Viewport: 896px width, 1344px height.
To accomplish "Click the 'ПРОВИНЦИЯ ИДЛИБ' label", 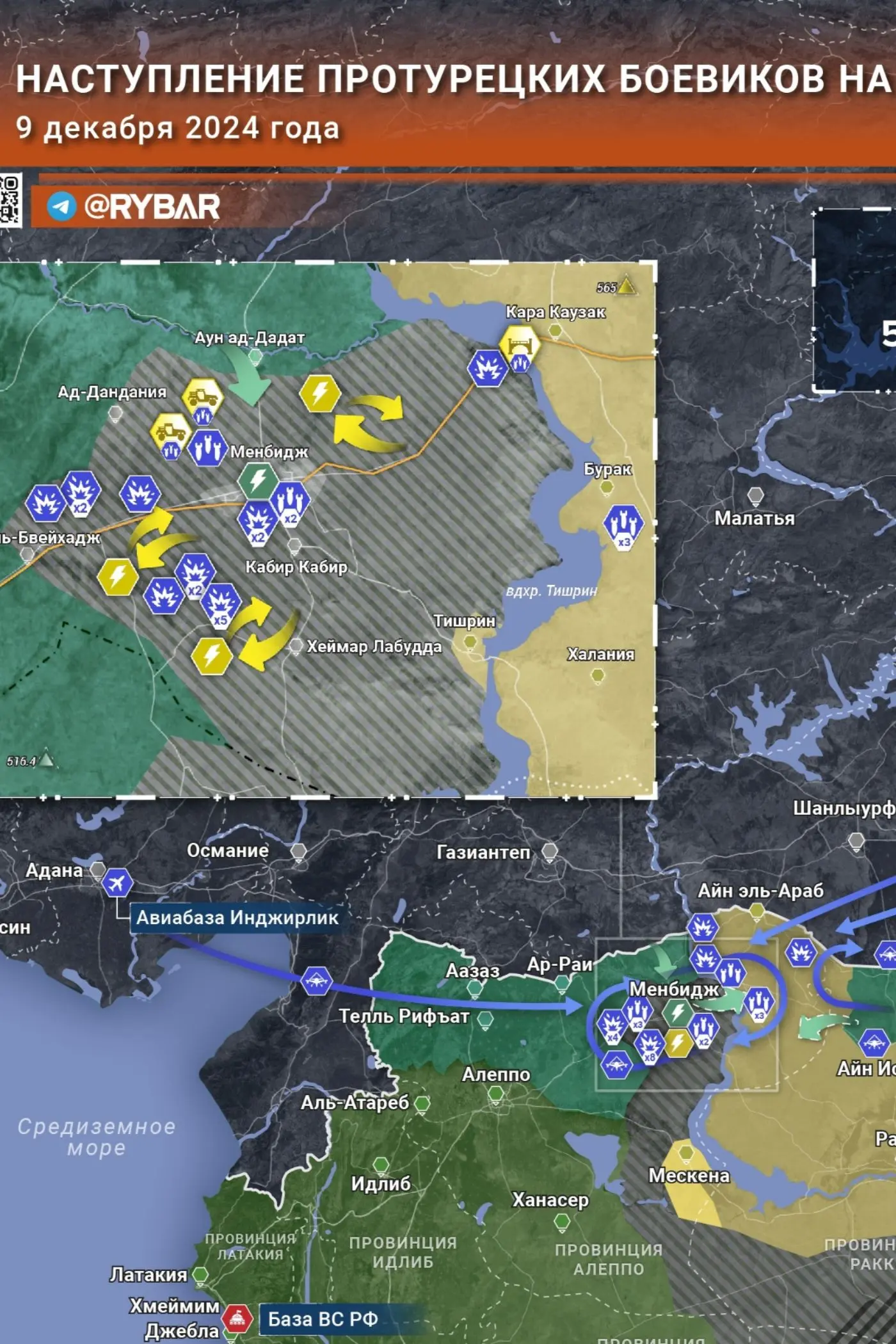I will (x=403, y=1252).
